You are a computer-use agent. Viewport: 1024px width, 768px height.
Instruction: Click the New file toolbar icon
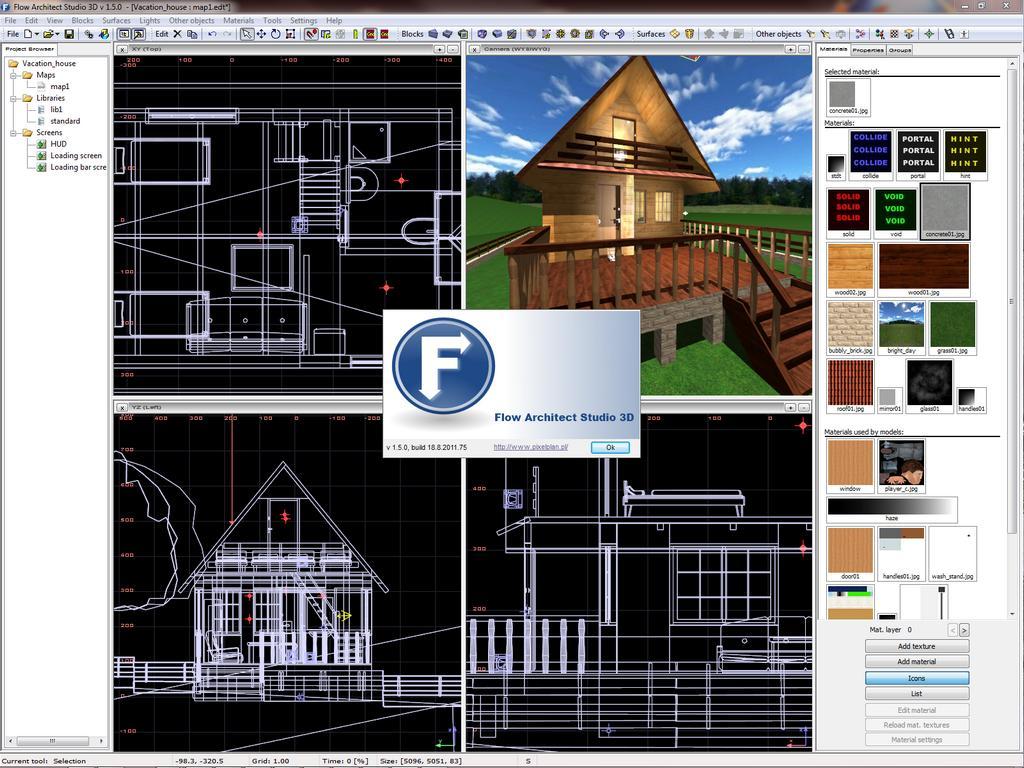[x=28, y=34]
